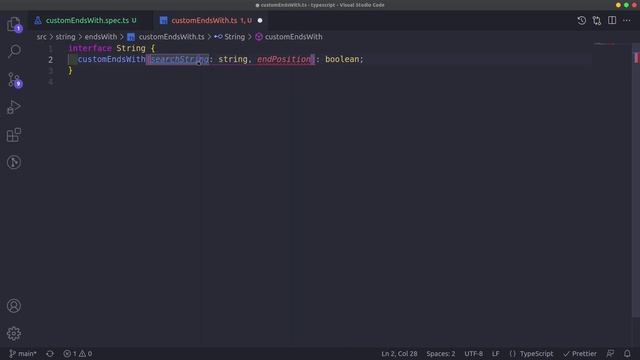Click the boolean return type

(342, 59)
